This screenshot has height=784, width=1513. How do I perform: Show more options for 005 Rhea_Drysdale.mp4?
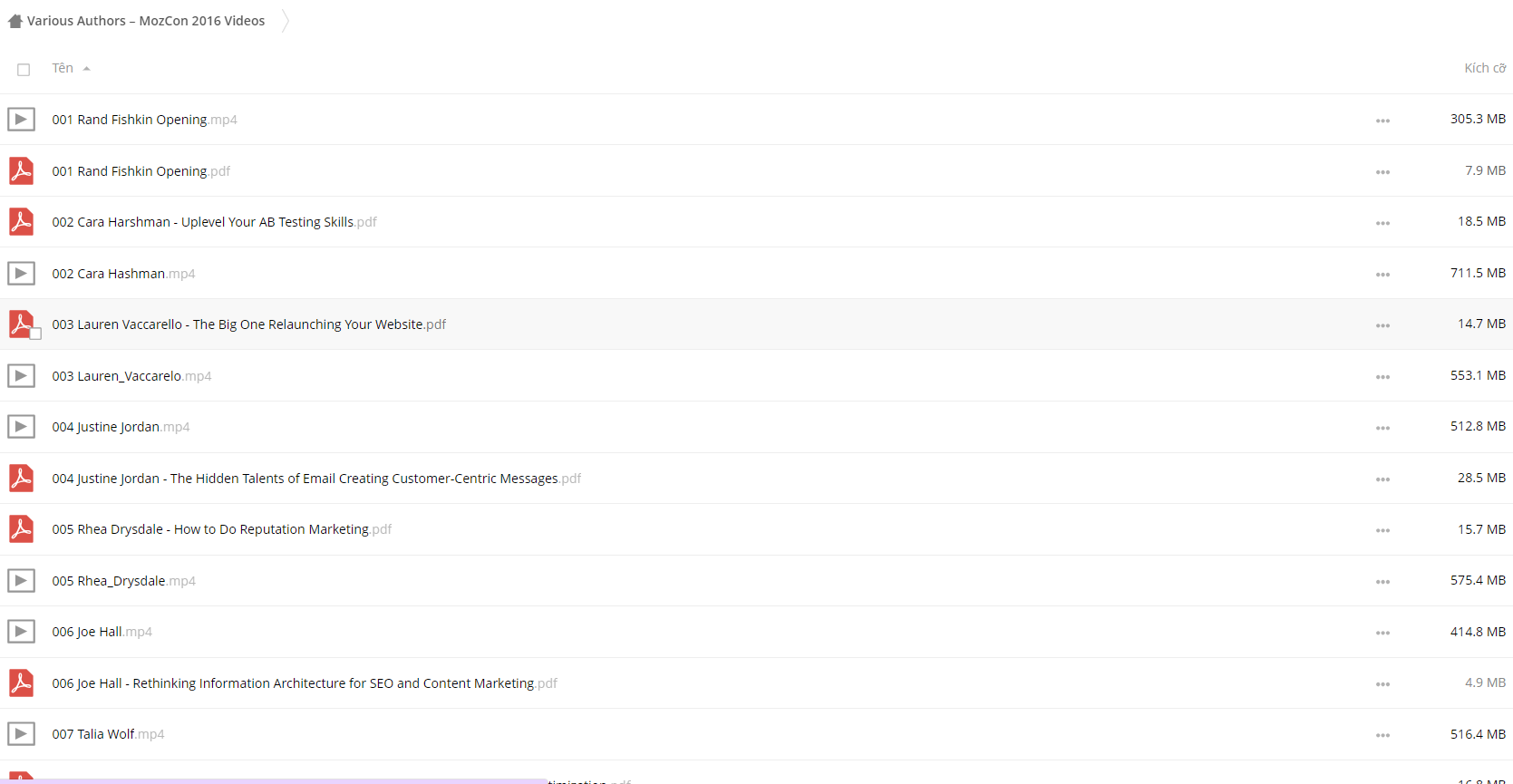pos(1382,582)
